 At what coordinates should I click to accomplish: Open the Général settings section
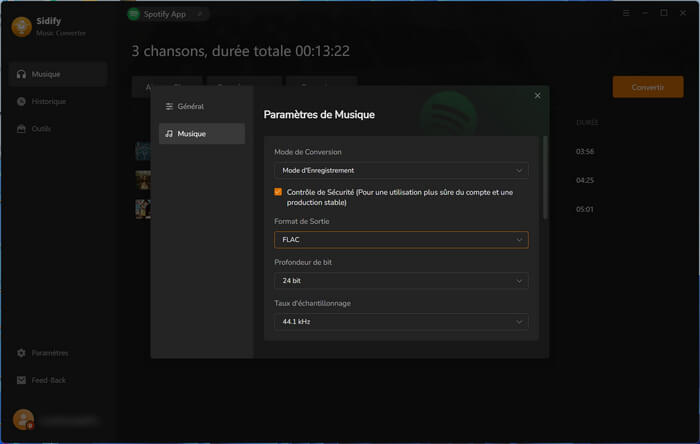tap(202, 106)
